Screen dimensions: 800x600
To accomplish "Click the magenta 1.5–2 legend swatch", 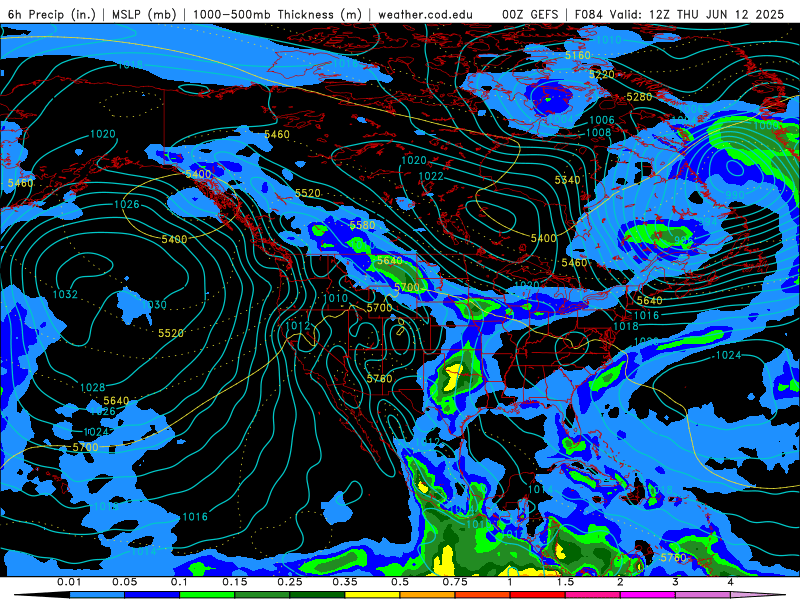I will coord(593,595).
